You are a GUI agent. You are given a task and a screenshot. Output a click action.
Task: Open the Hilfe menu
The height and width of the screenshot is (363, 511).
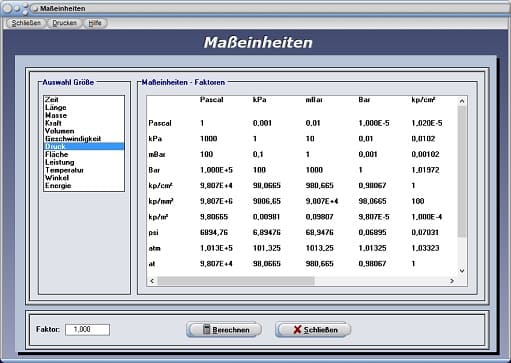[x=95, y=23]
